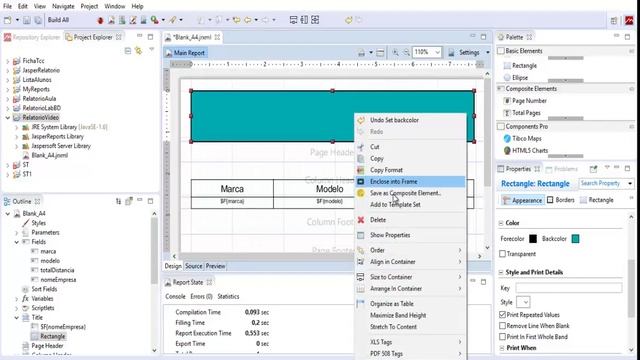Select the JasperReports Library node

tap(58, 136)
